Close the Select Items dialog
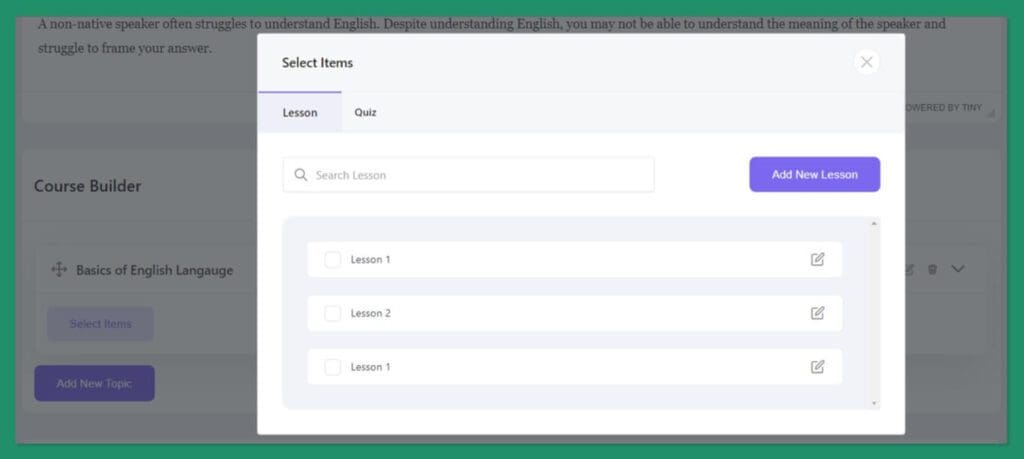Screen dimensions: 1024x459 866,62
